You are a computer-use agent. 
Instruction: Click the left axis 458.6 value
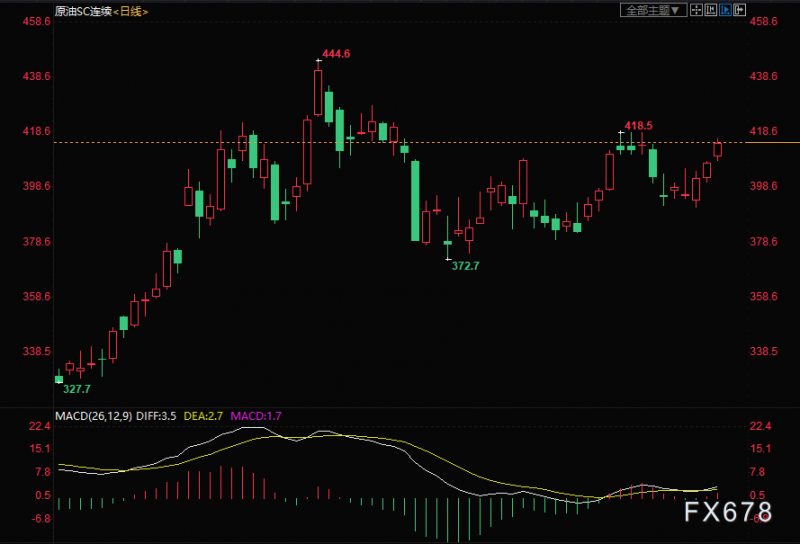click(x=36, y=21)
